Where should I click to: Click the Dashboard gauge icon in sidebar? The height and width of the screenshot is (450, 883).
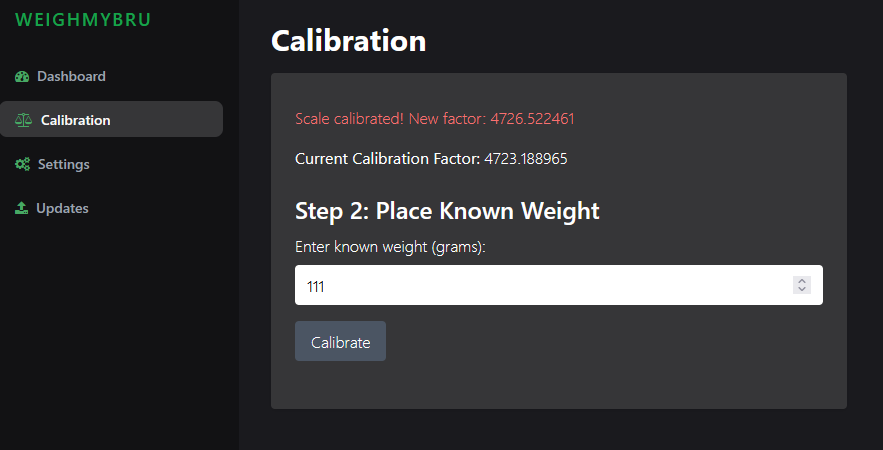[22, 77]
